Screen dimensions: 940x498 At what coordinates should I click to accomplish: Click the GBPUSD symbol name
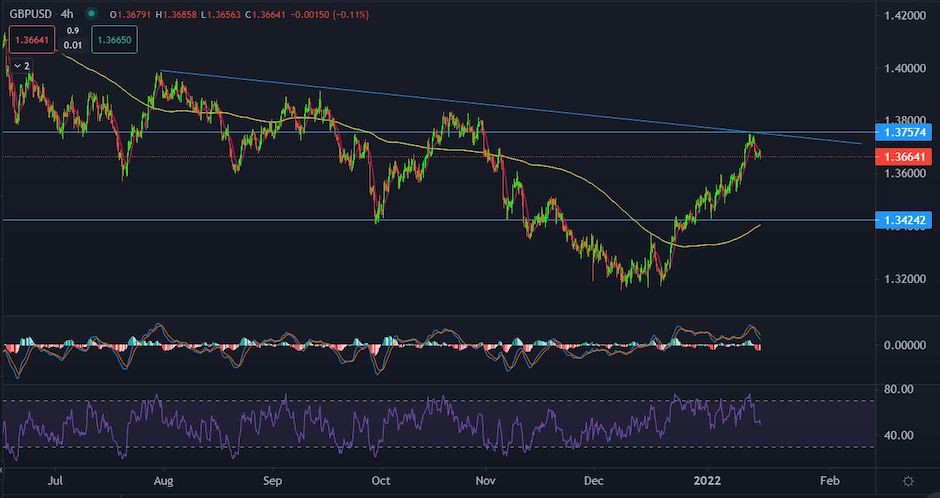[29, 14]
